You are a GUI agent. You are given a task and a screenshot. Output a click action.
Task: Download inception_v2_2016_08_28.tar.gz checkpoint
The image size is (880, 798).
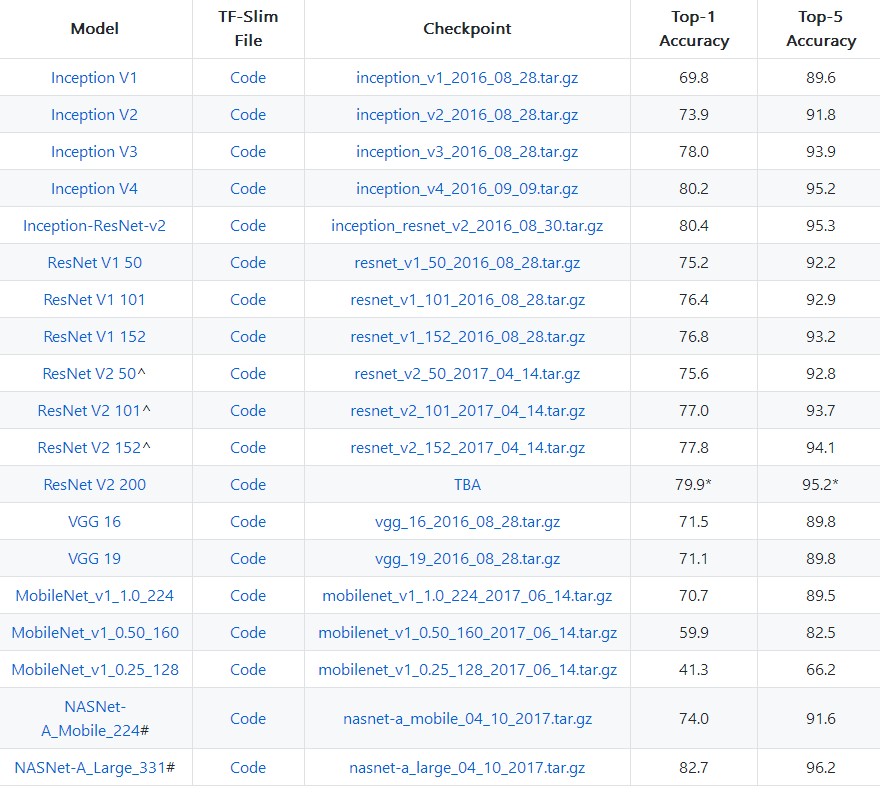pyautogui.click(x=467, y=114)
